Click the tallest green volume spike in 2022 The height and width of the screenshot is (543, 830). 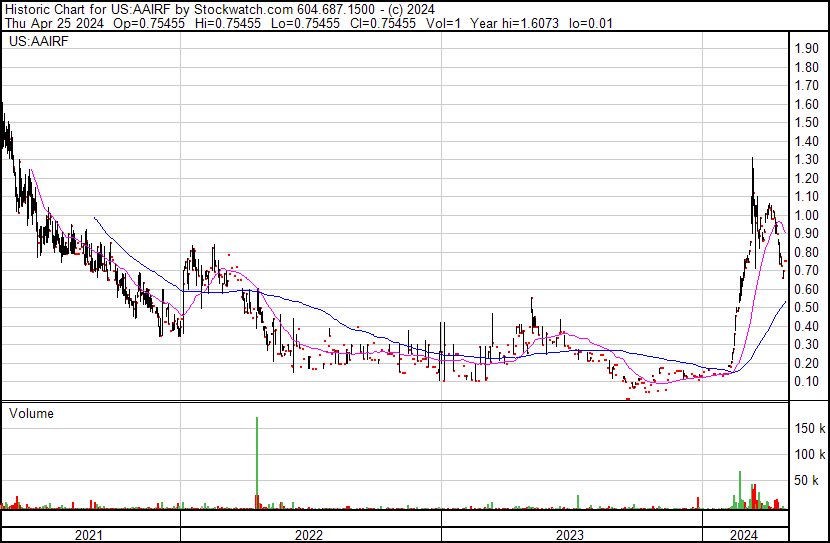tap(257, 460)
